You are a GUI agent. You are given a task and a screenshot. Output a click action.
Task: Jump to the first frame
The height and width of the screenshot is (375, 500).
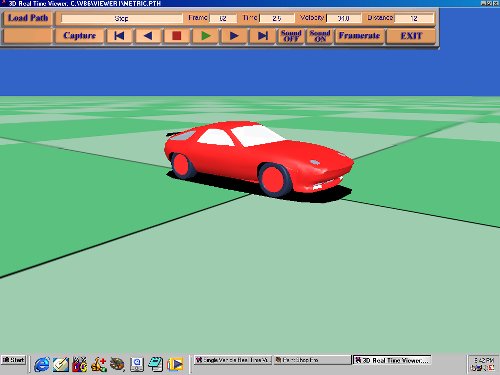119,36
